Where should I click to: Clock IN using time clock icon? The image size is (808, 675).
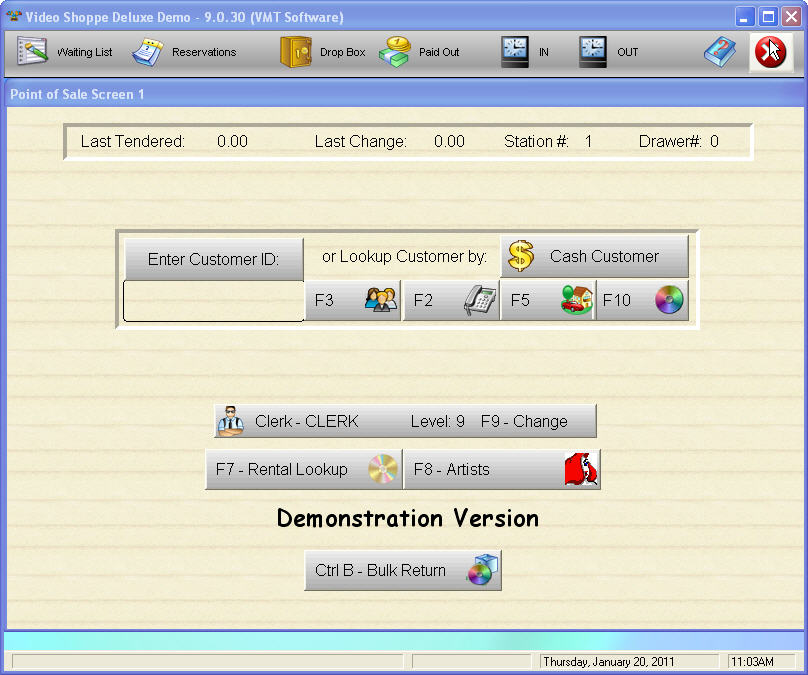[x=515, y=52]
